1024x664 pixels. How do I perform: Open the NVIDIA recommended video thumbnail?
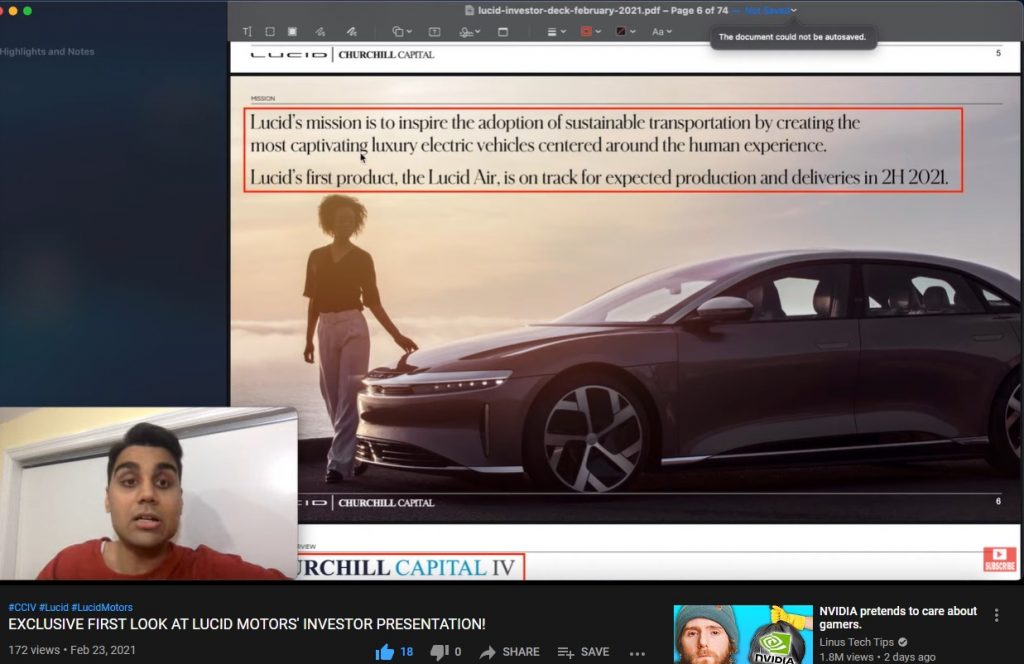[x=743, y=634]
